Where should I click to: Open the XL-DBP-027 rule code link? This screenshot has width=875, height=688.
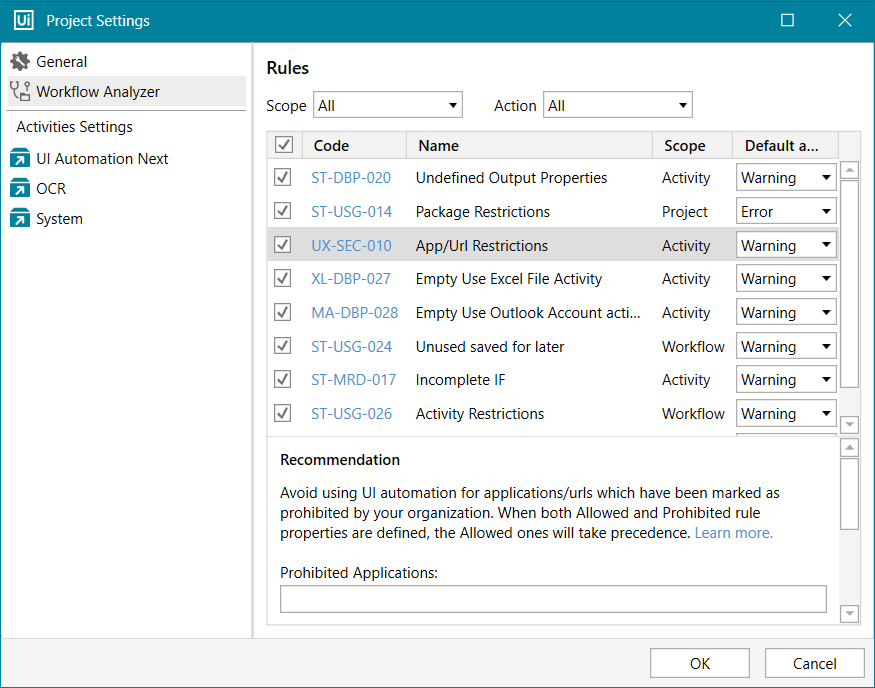[351, 278]
